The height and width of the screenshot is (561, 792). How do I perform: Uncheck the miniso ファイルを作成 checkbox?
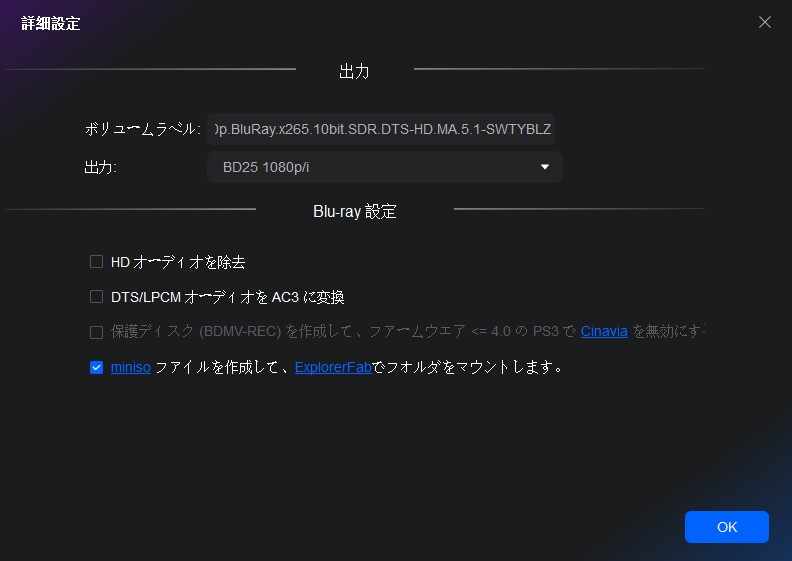pos(96,368)
